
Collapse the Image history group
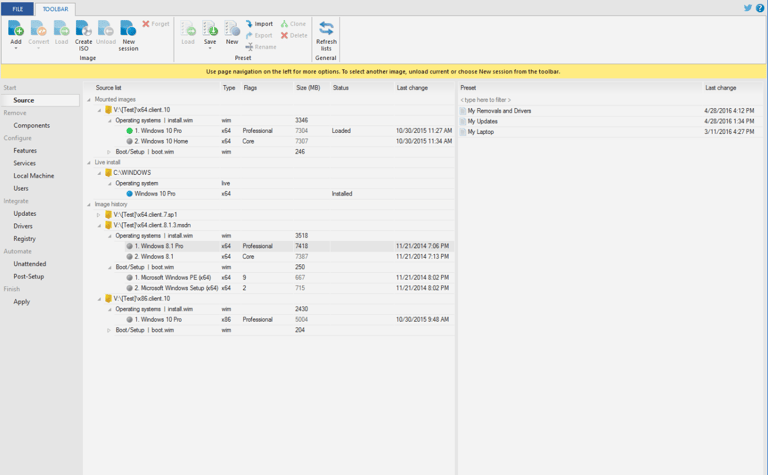pyautogui.click(x=89, y=204)
